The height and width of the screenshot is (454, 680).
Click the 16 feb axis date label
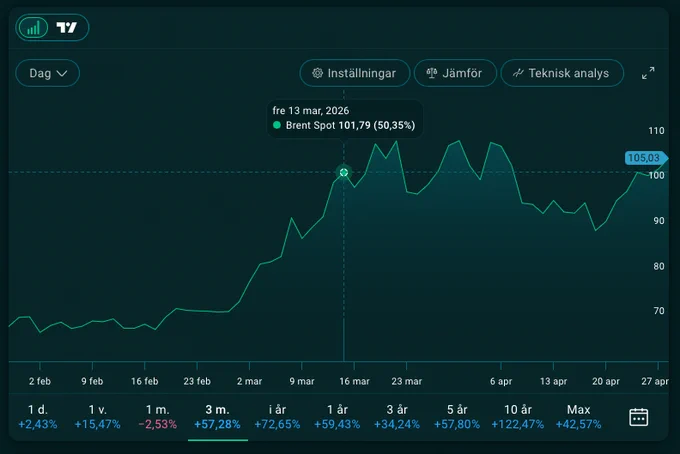pos(144,381)
